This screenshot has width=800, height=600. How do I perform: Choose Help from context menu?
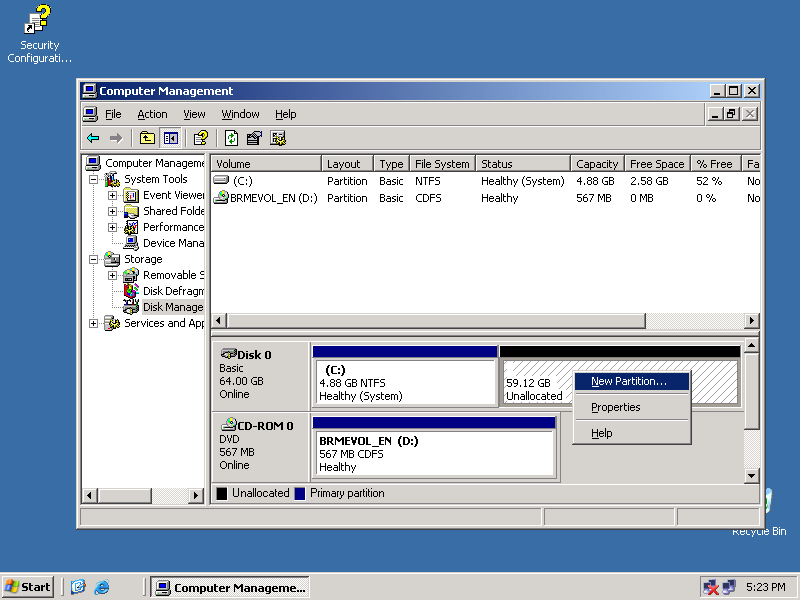632,433
